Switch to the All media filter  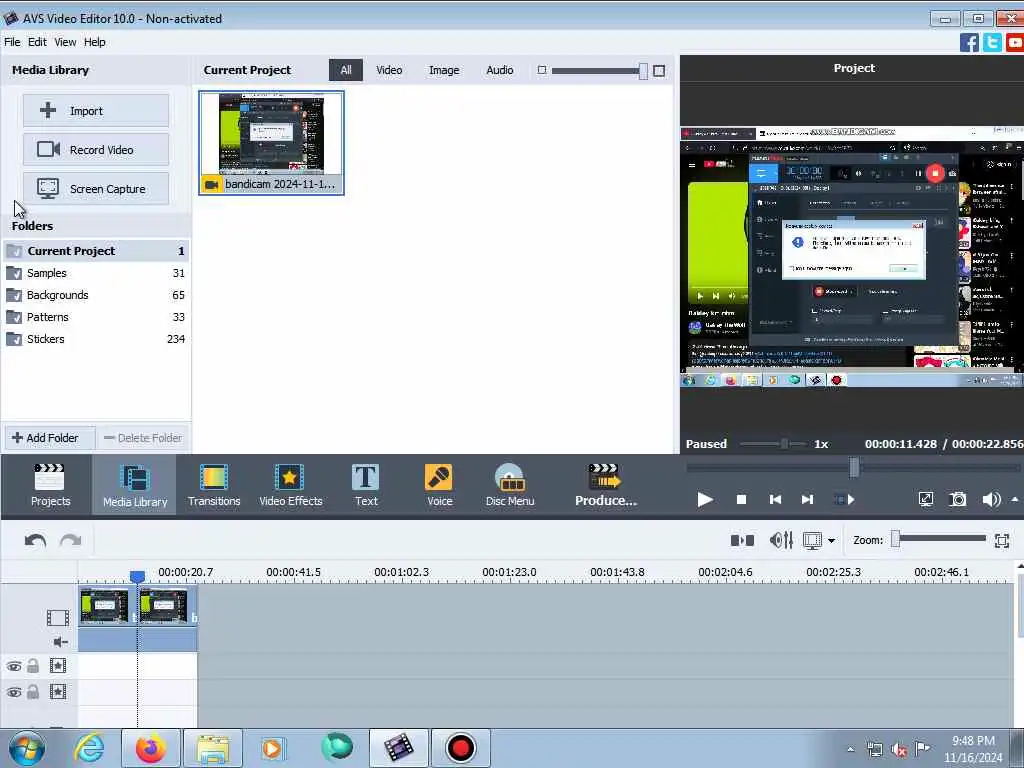point(345,70)
